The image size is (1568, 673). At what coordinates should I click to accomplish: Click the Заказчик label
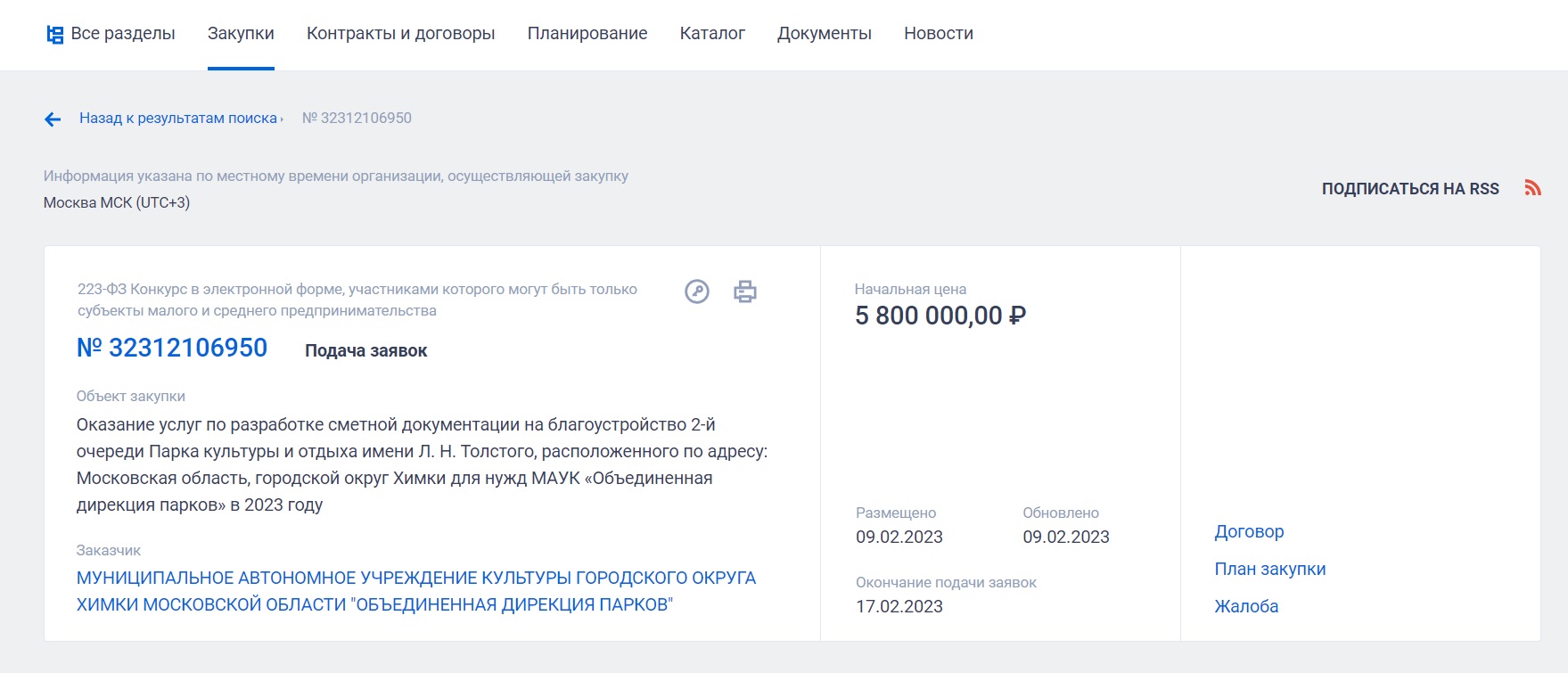point(109,551)
